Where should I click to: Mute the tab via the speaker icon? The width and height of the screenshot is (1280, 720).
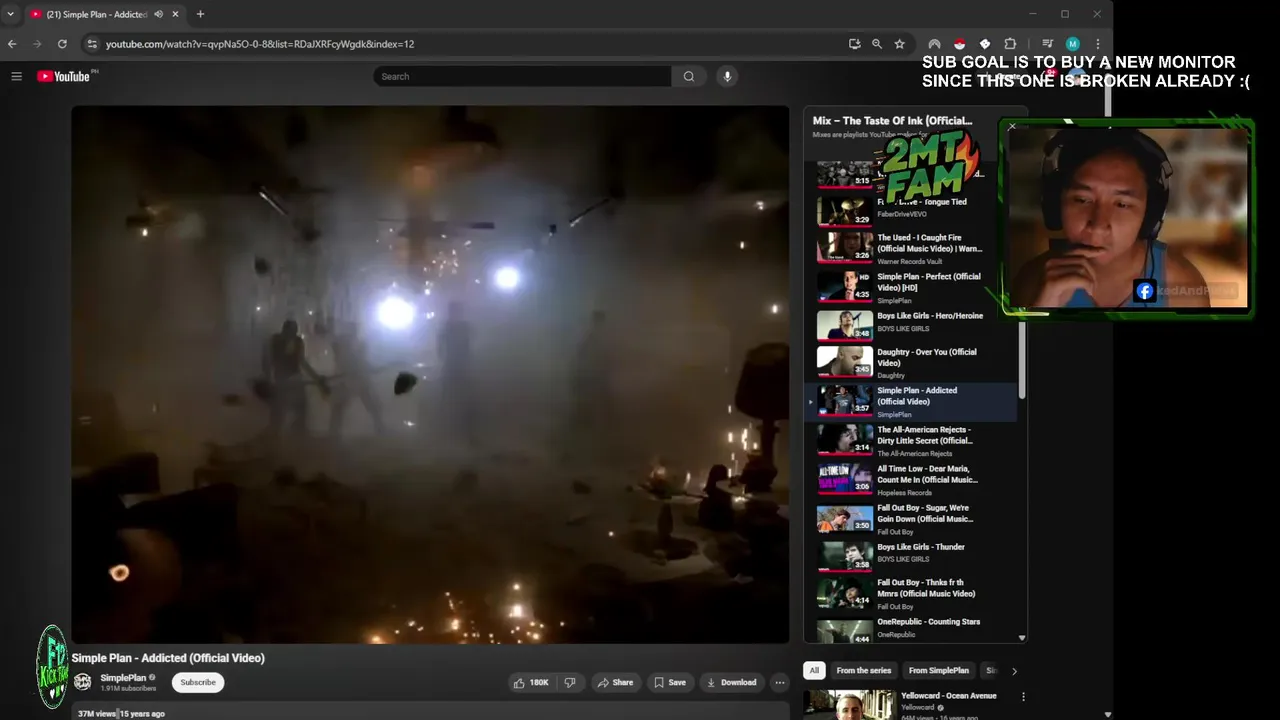[x=158, y=14]
